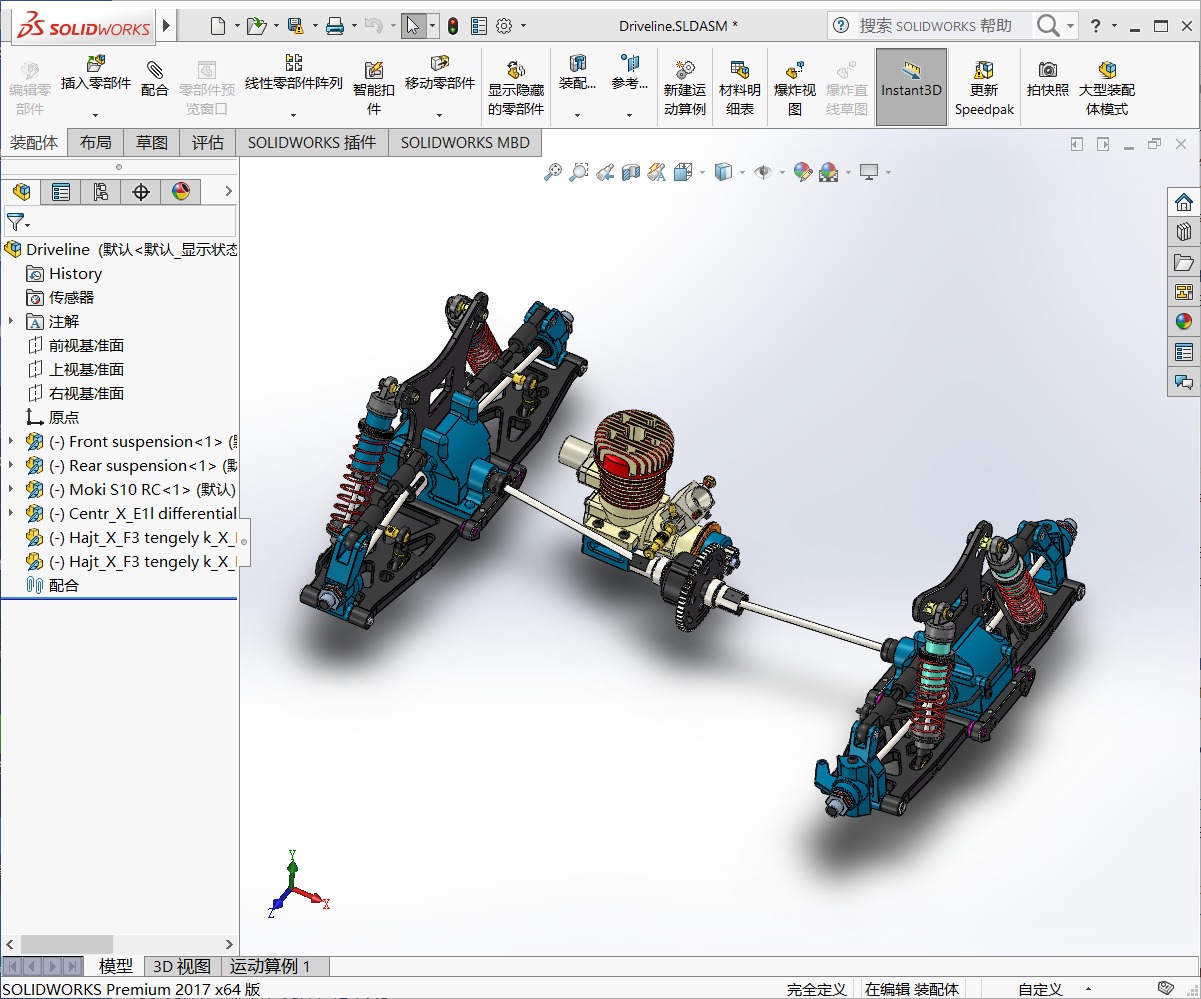This screenshot has height=999, width=1201.
Task: Click SOLIDWORKS Resources home icon in task pane
Action: coord(1184,201)
